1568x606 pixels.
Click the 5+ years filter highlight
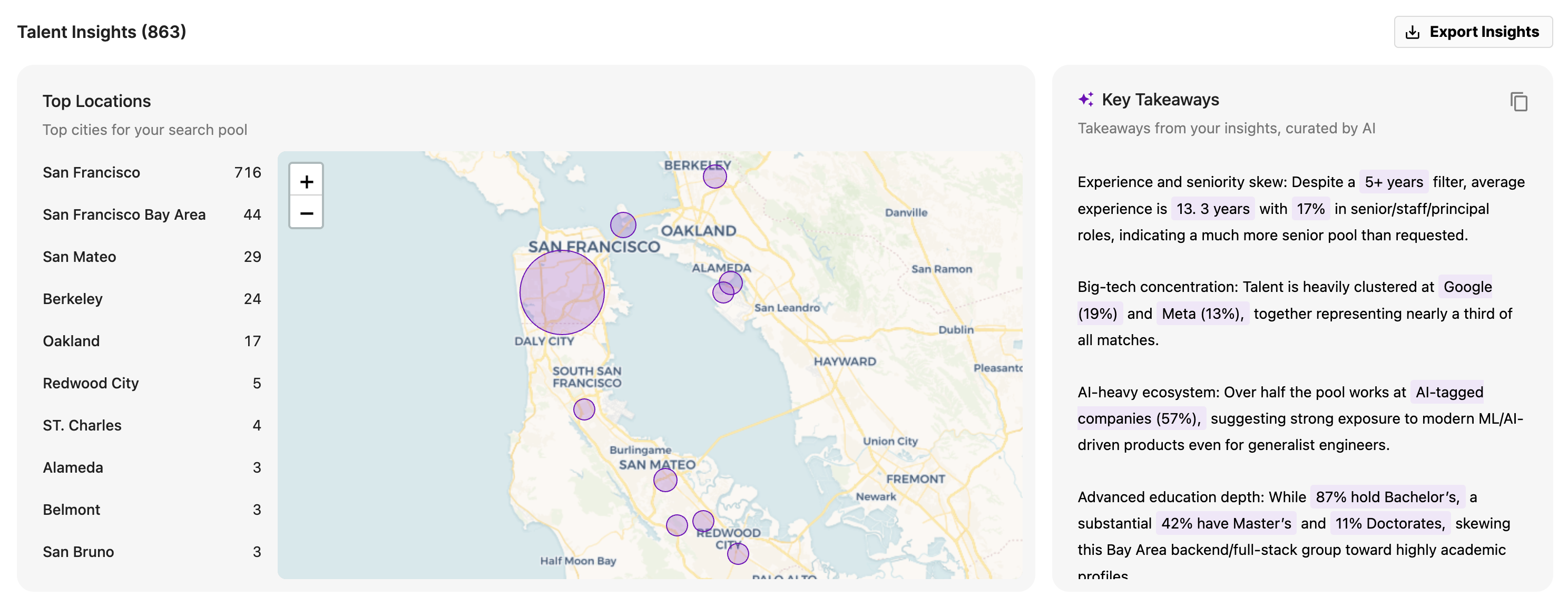1393,182
